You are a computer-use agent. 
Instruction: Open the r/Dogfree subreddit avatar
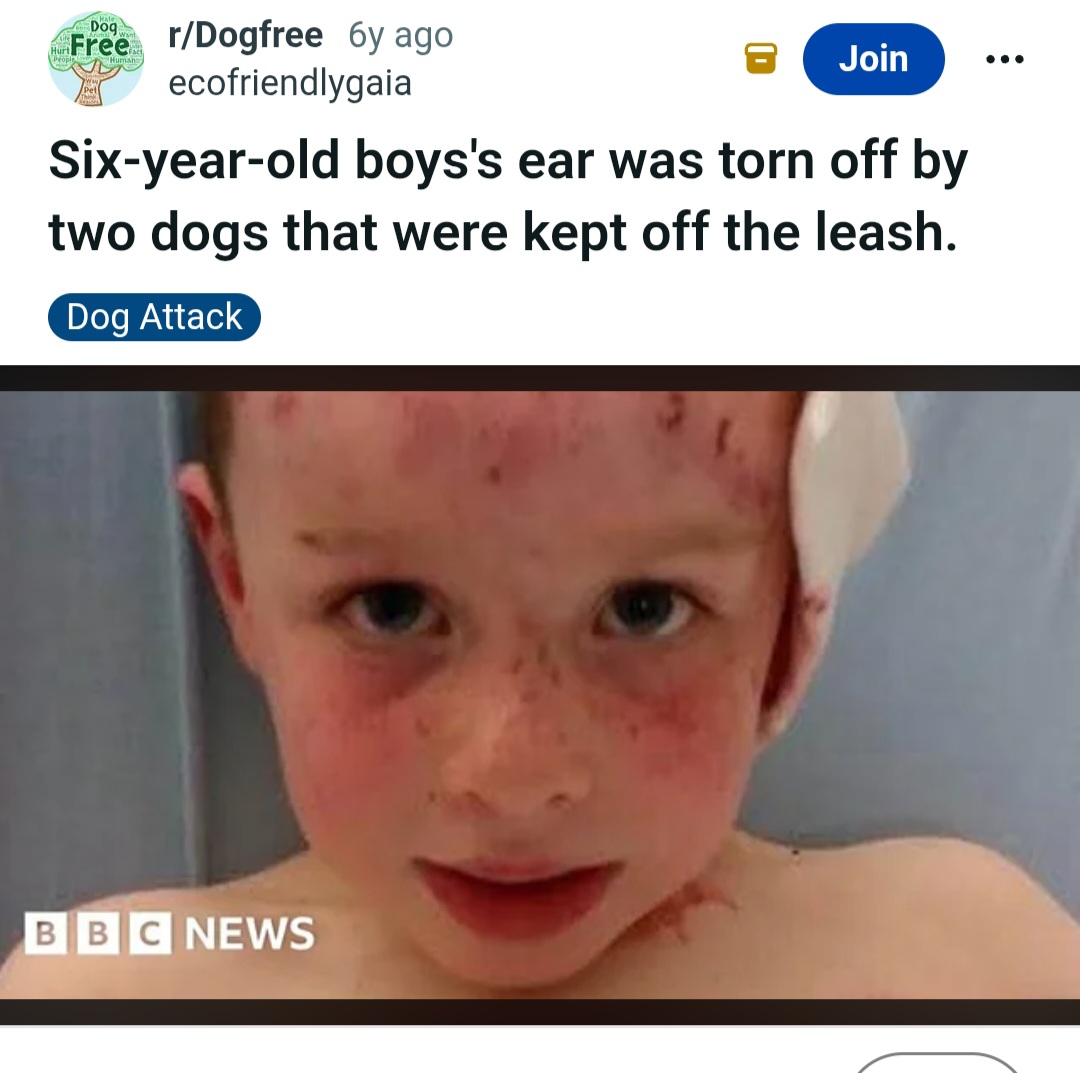pyautogui.click(x=96, y=59)
